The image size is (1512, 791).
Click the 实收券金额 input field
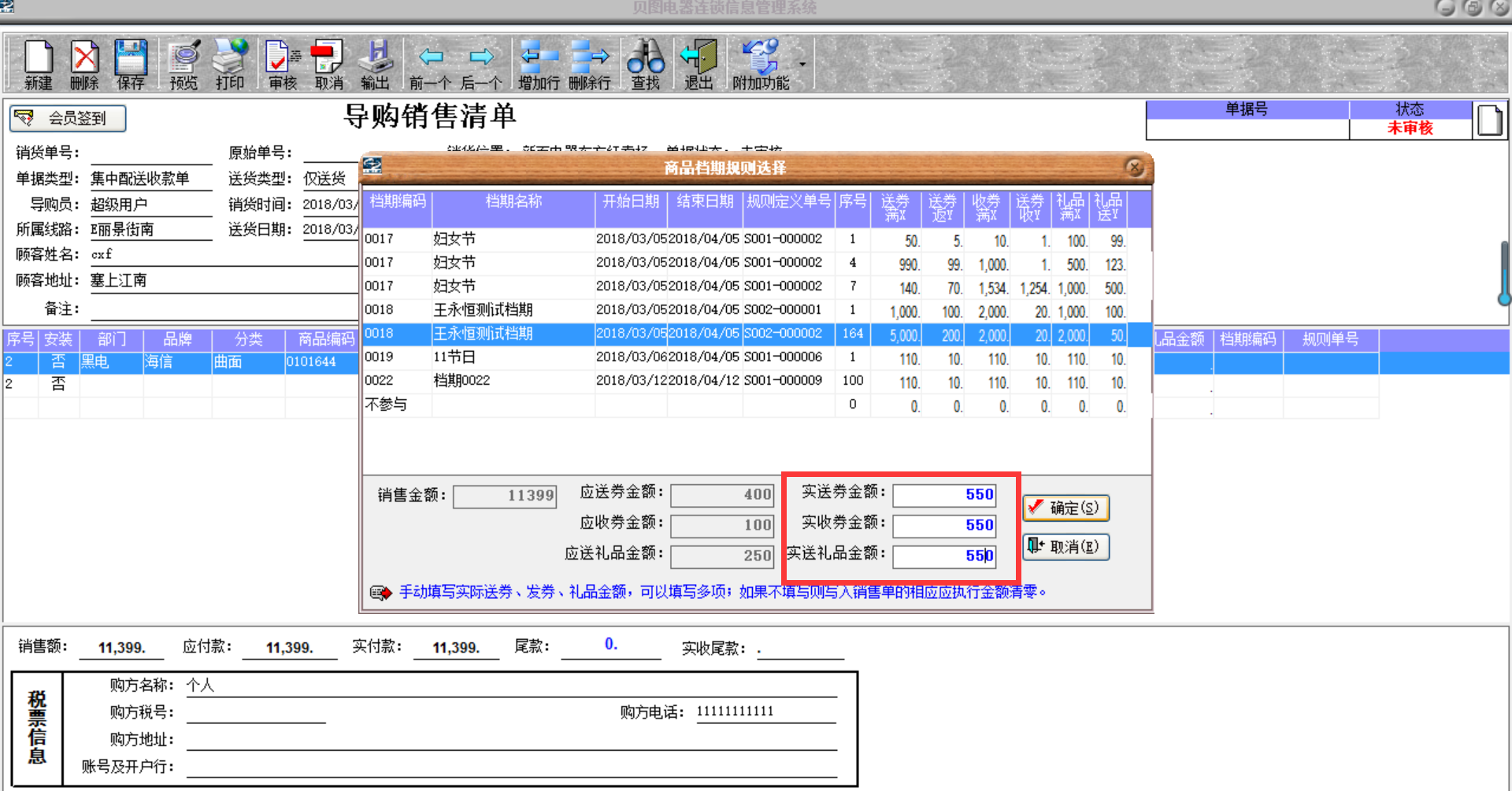tap(944, 525)
